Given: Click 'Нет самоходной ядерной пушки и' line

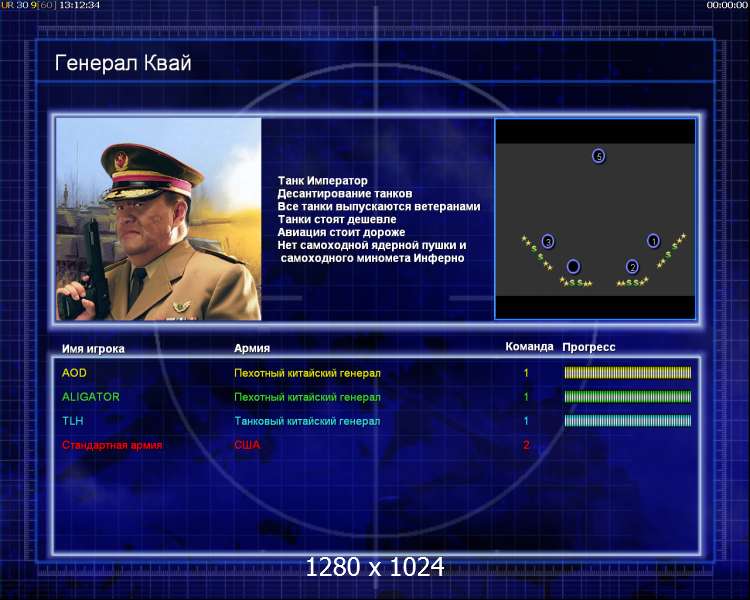Looking at the screenshot, I should click(x=372, y=245).
